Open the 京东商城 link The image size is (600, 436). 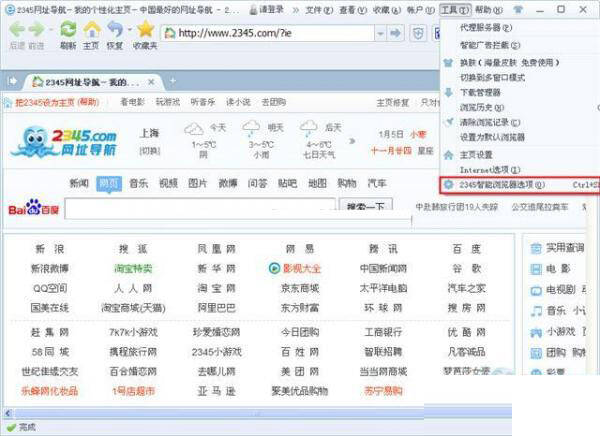[300, 288]
